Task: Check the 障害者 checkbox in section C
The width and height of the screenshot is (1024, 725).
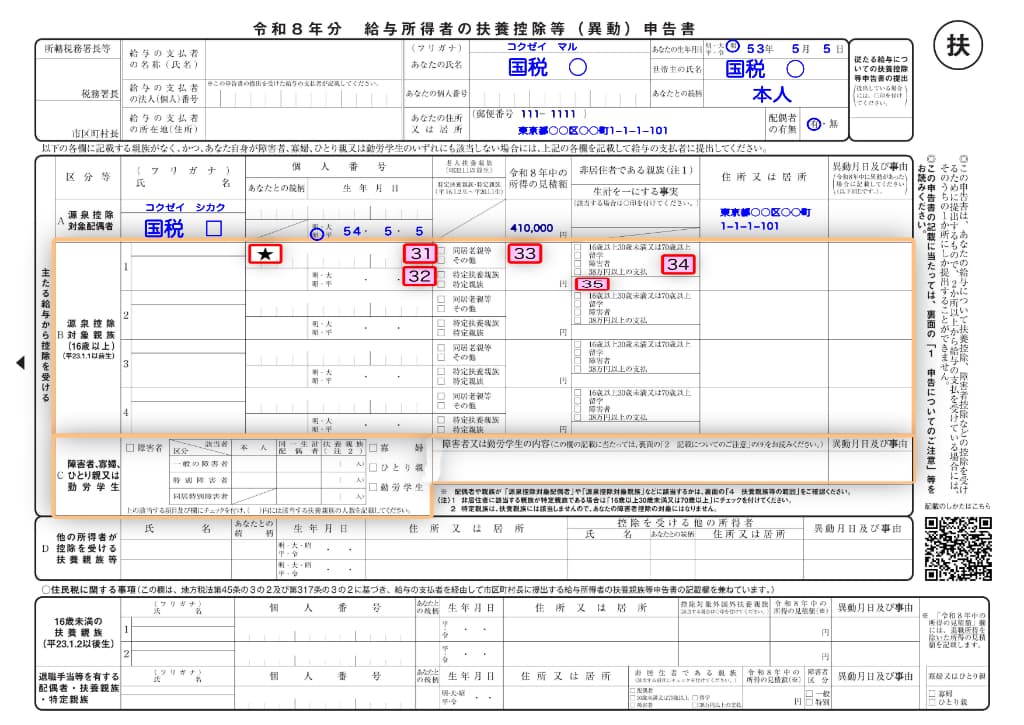Action: pos(130,448)
